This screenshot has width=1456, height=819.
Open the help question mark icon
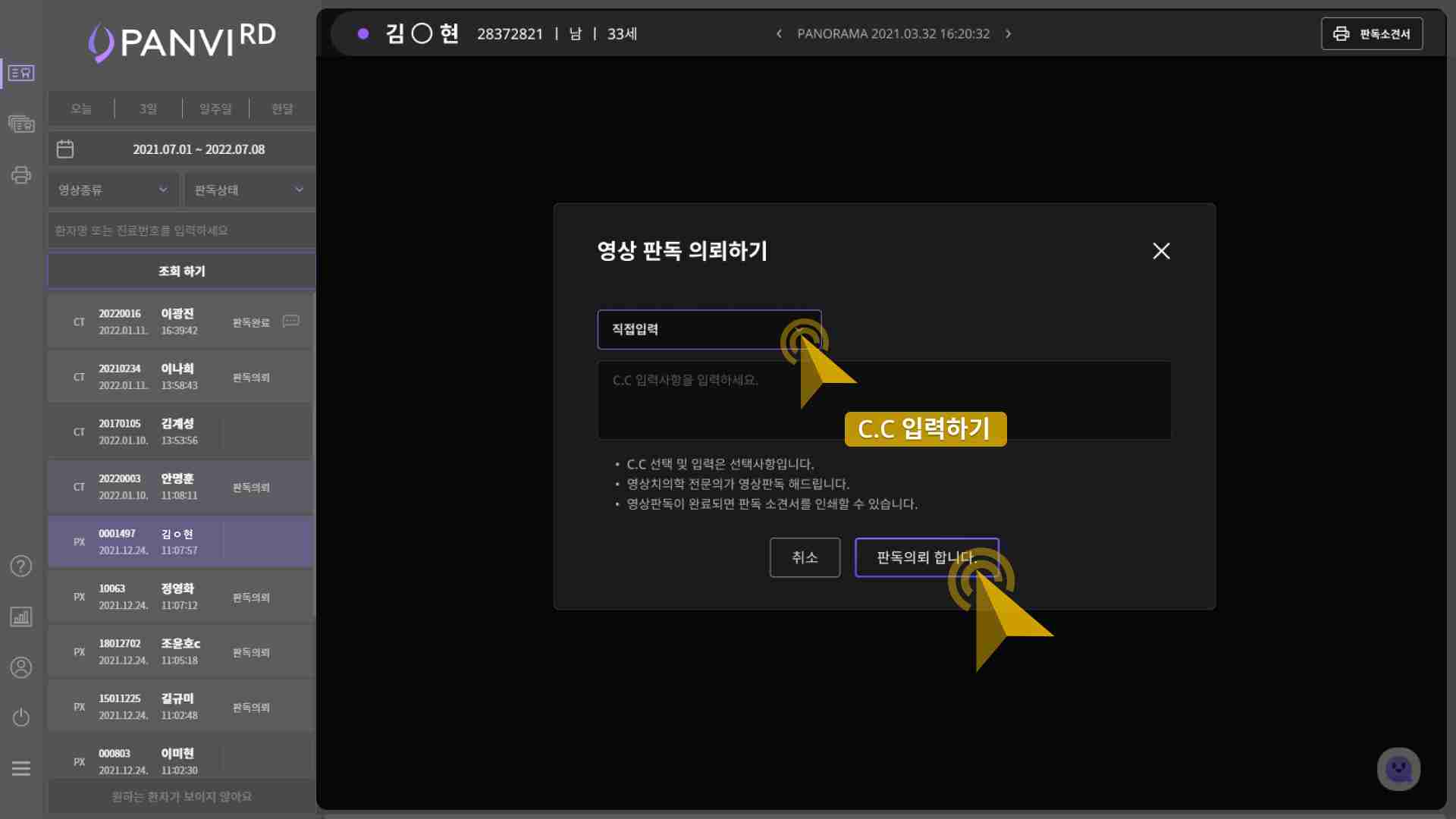[21, 566]
